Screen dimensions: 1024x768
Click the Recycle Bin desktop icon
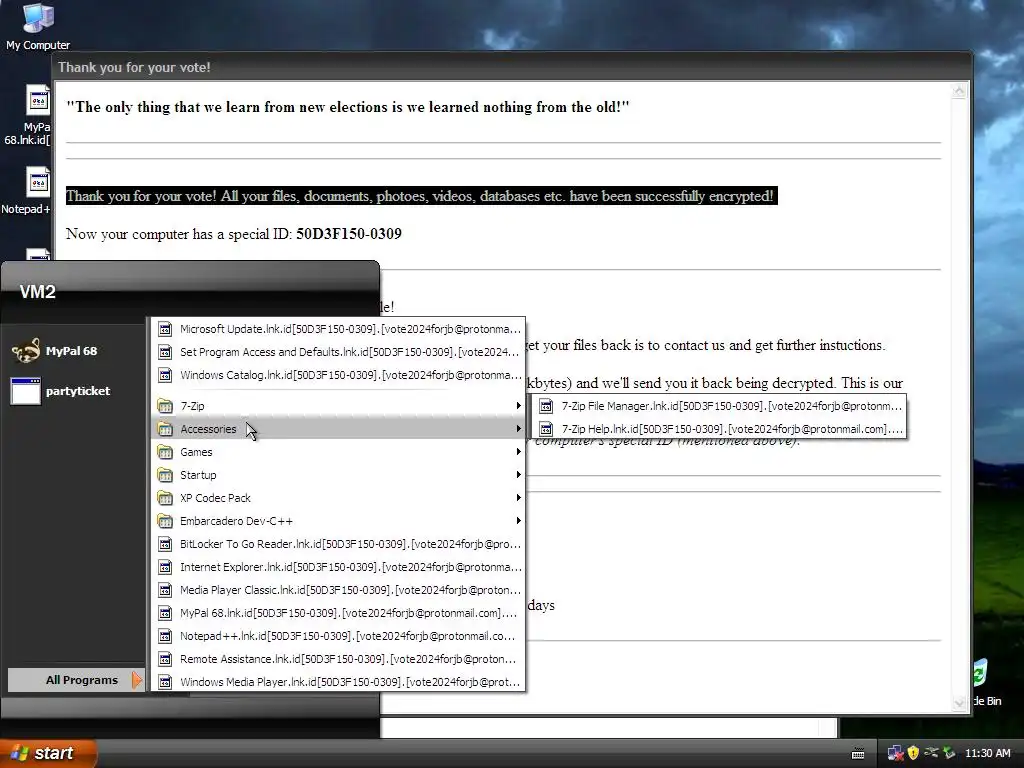(x=985, y=682)
